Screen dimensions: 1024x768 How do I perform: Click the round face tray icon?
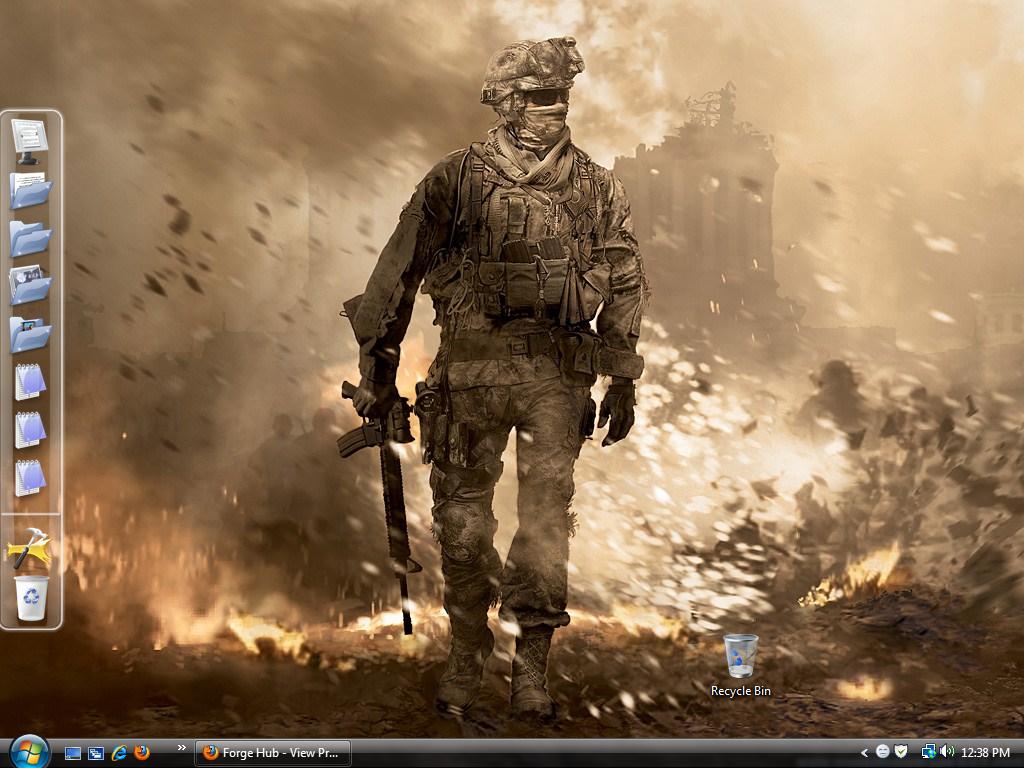882,752
